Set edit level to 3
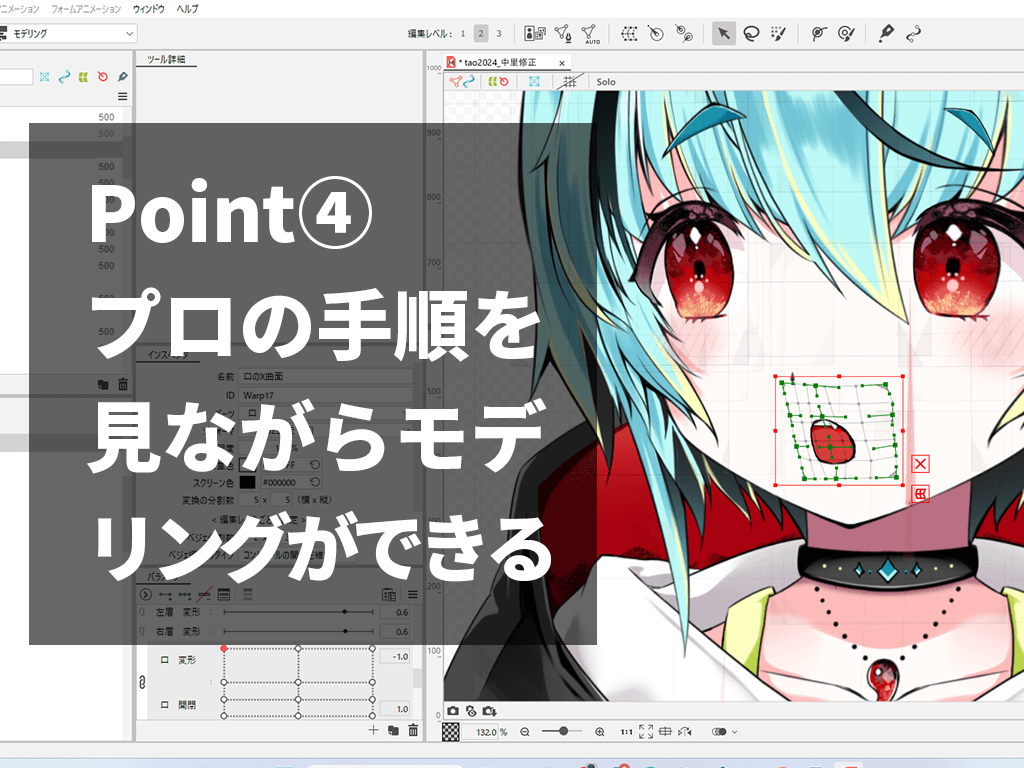 coord(499,33)
